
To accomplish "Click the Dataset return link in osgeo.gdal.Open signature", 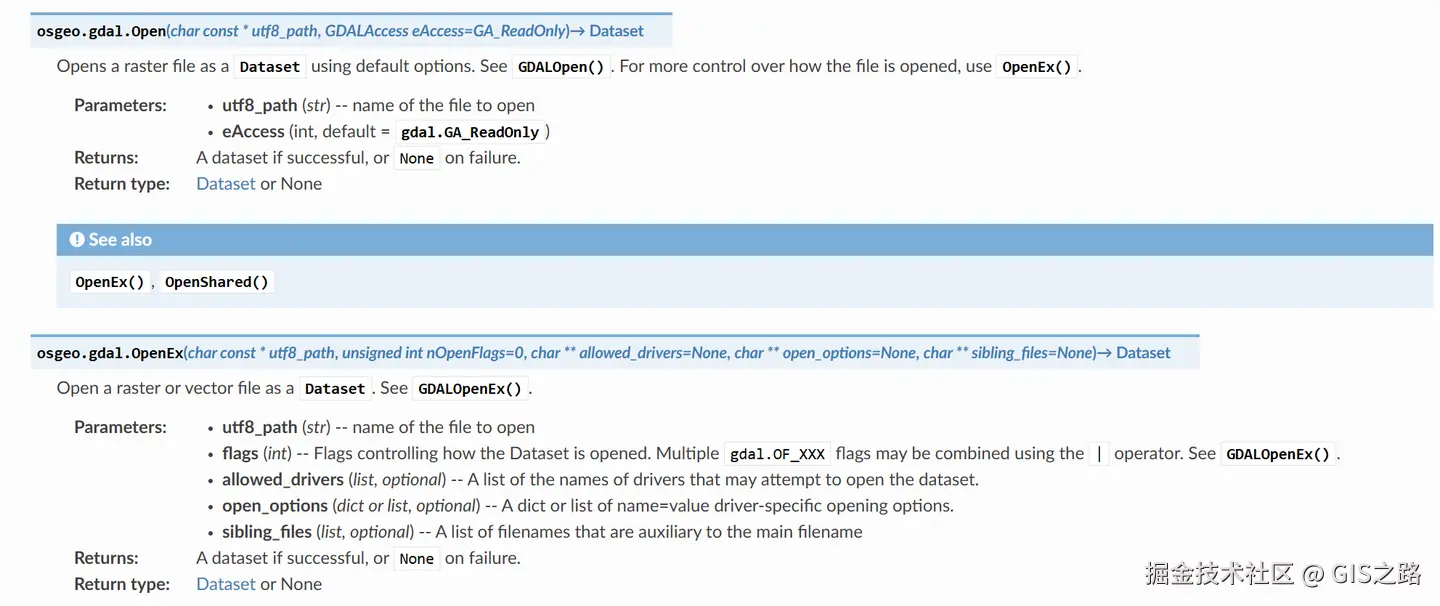I will 616,31.
